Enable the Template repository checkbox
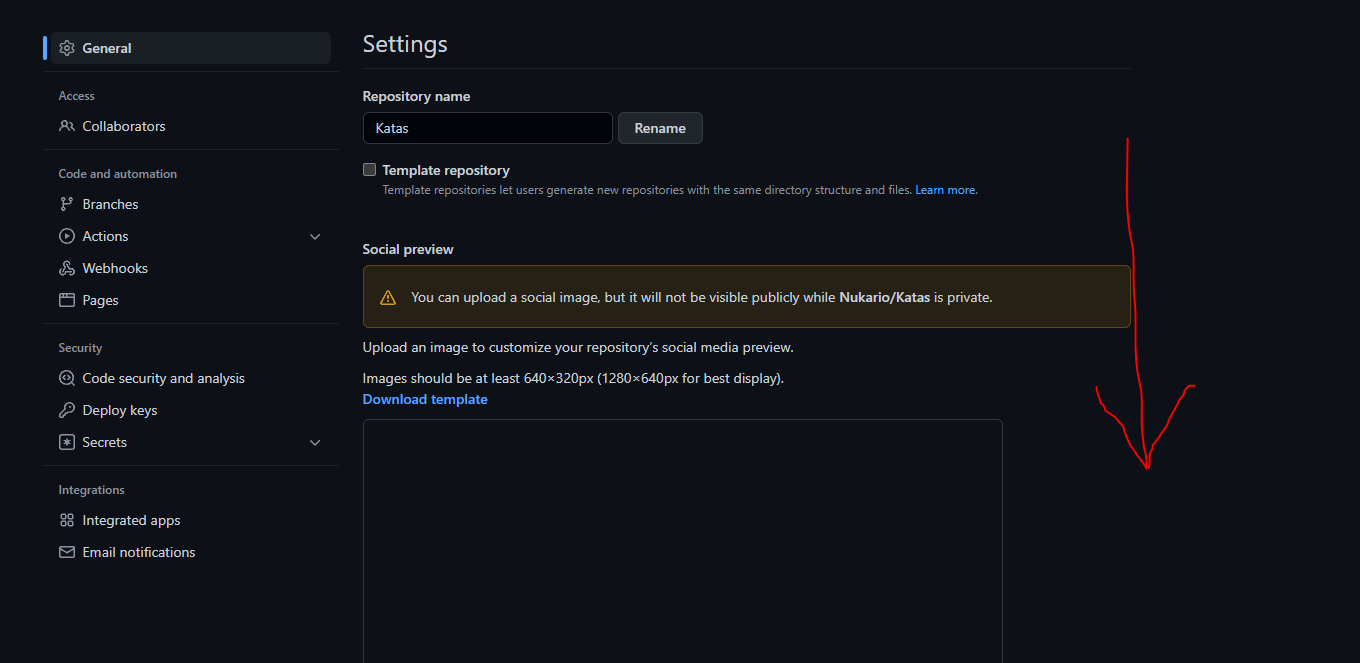Viewport: 1360px width, 663px height. pos(370,170)
